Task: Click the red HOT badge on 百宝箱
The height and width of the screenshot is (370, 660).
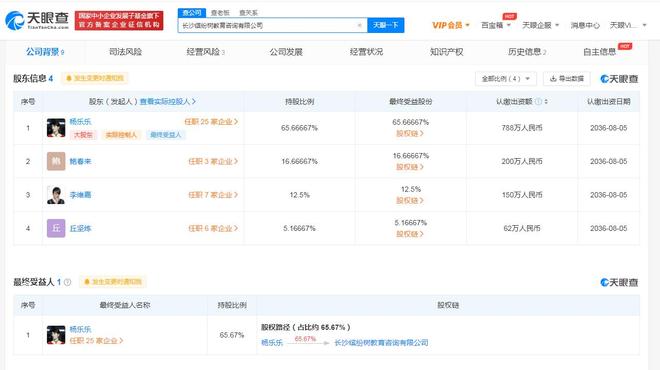Action: point(509,16)
